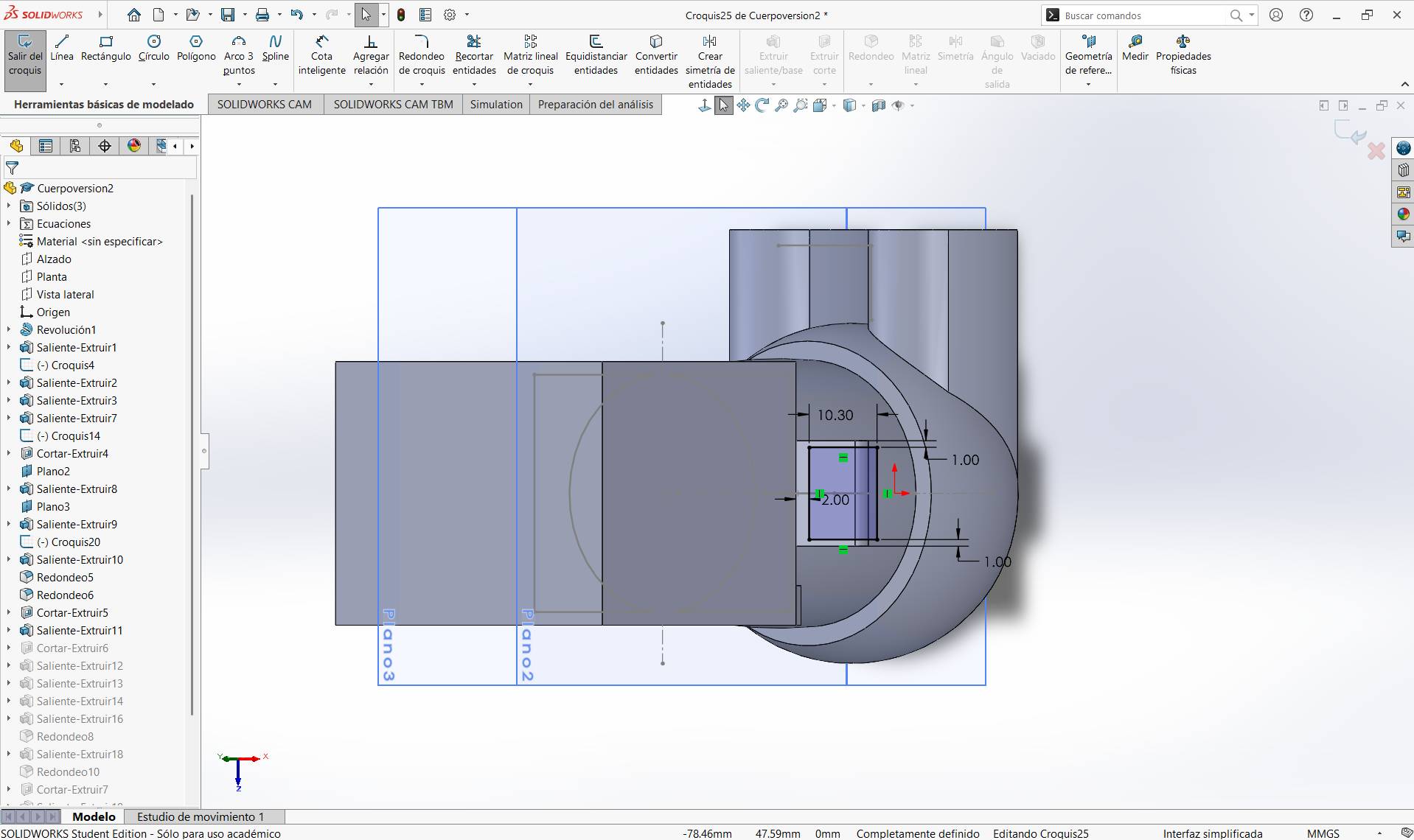Click the Rebuild traffic light icon

click(x=401, y=15)
